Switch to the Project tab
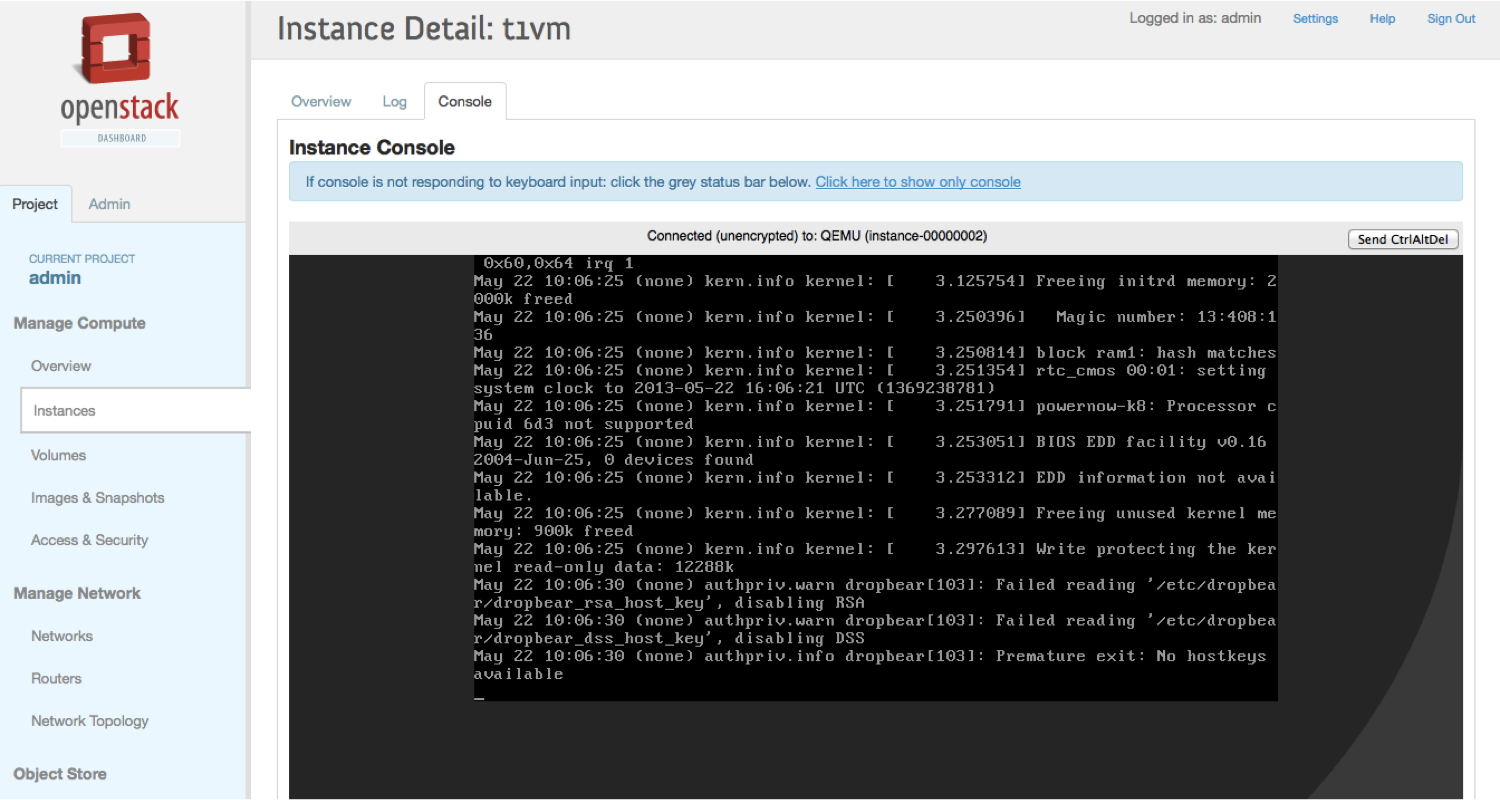This screenshot has height=800, width=1500. tap(35, 204)
